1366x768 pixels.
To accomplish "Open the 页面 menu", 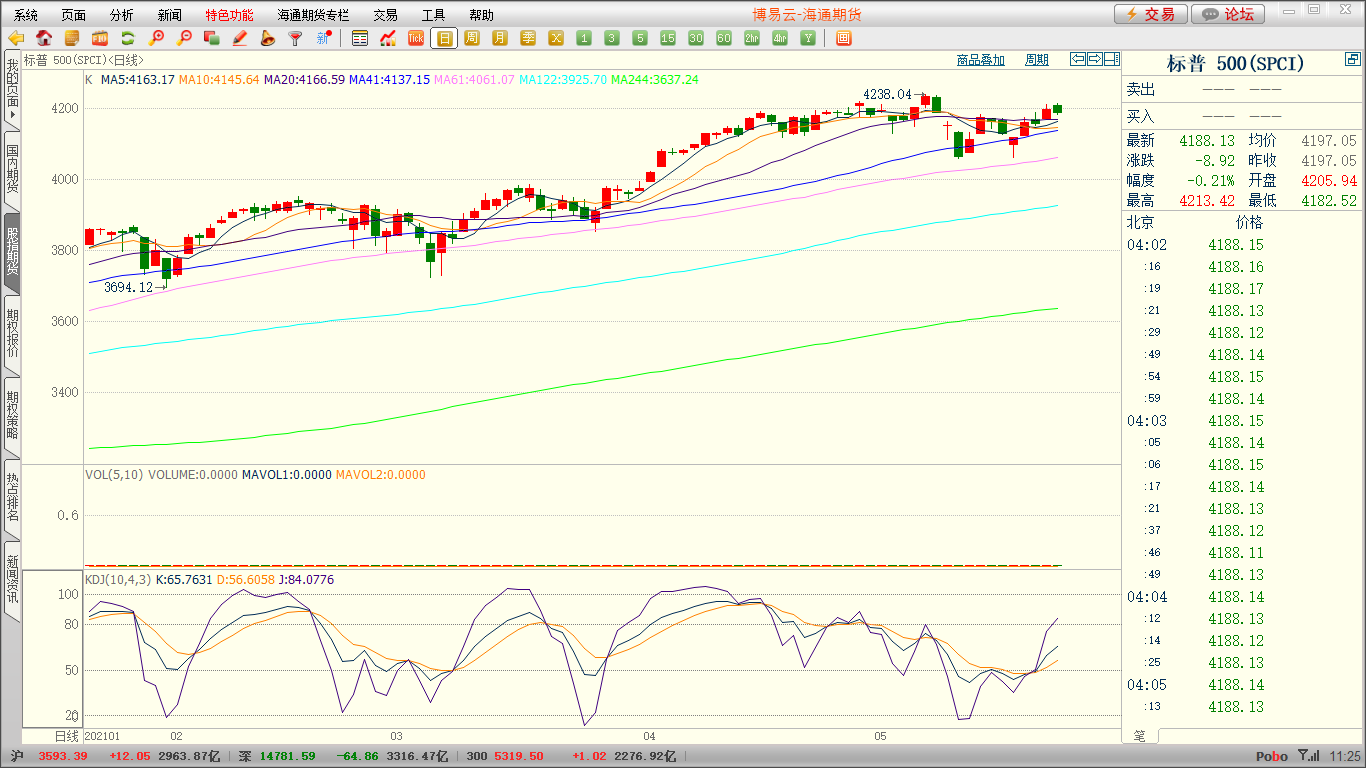I will point(74,15).
